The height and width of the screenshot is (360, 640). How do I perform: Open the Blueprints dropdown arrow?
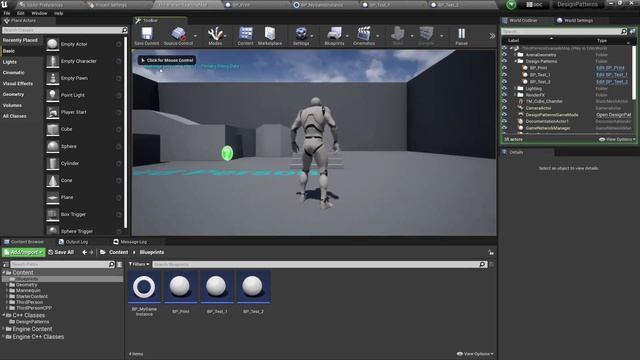tap(347, 36)
